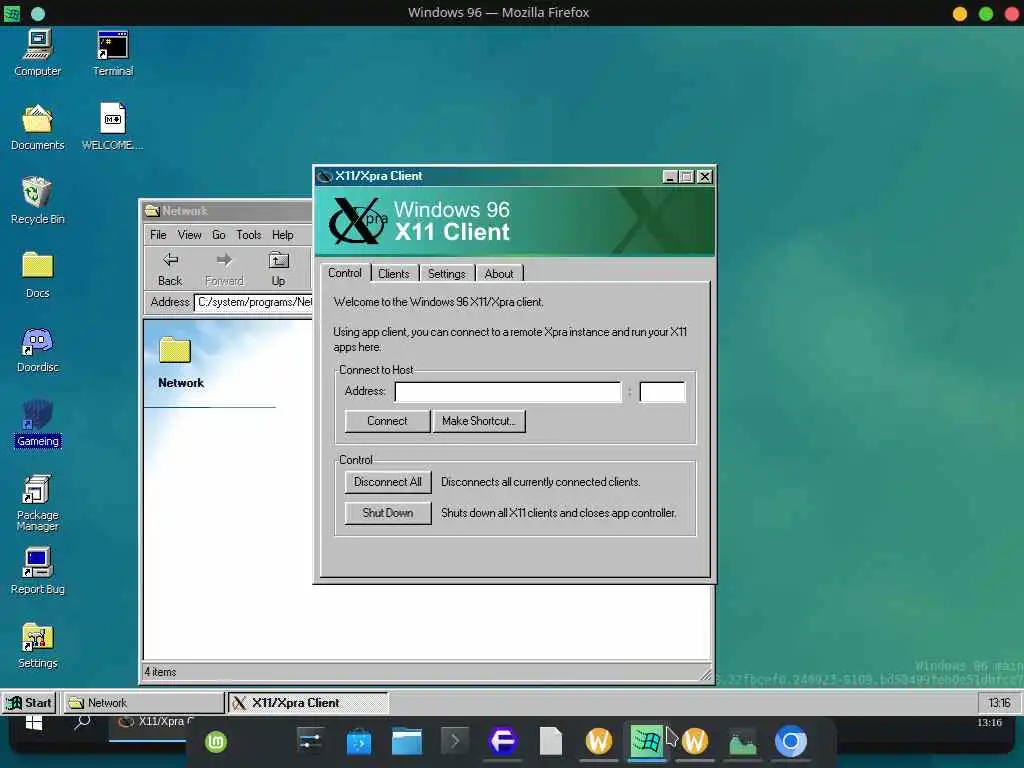Click the yellow Firefox window control dot
This screenshot has height=768, width=1024.
point(960,14)
